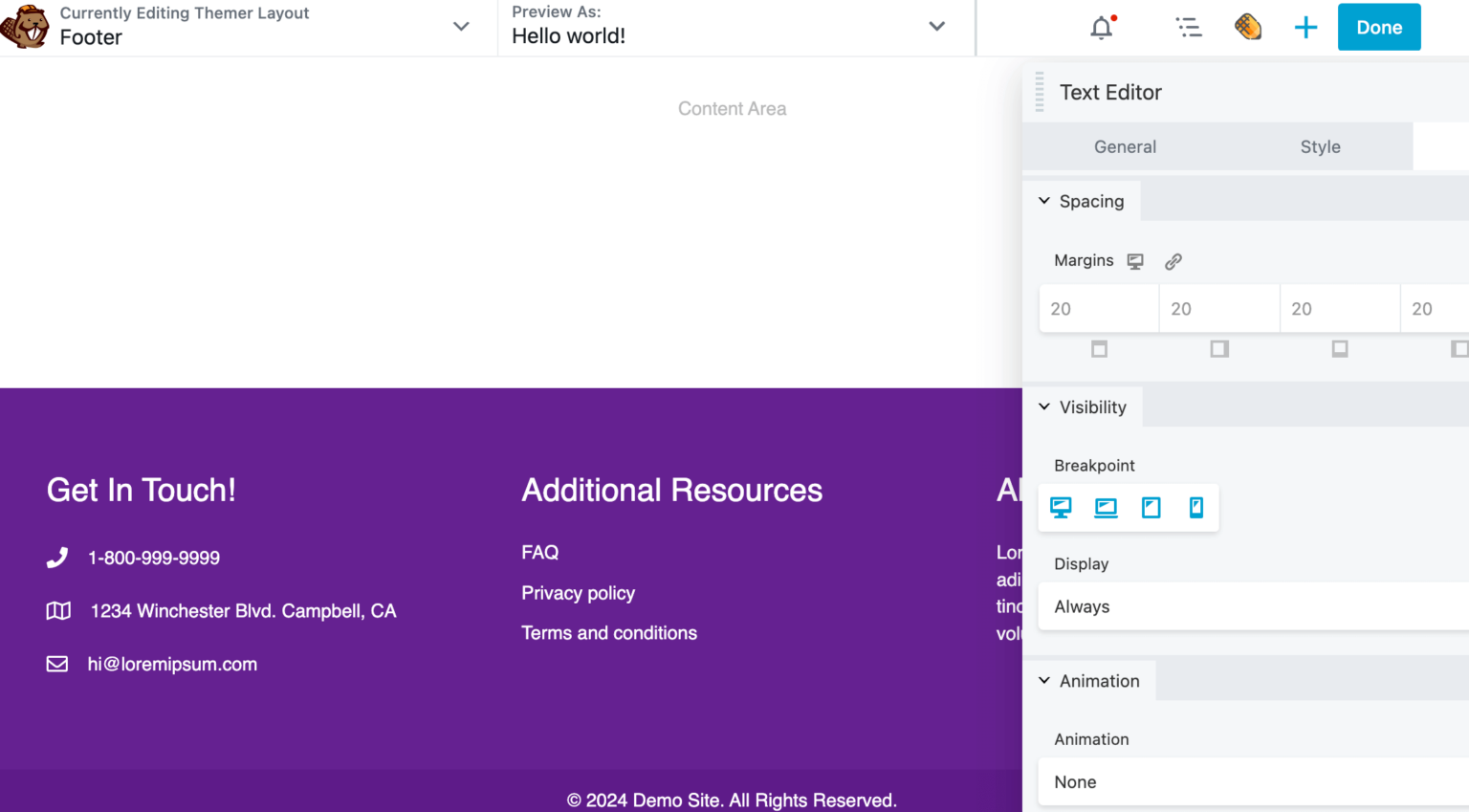Screen dimensions: 1469x812
Task: Switch to the Style tab
Action: click(1320, 146)
